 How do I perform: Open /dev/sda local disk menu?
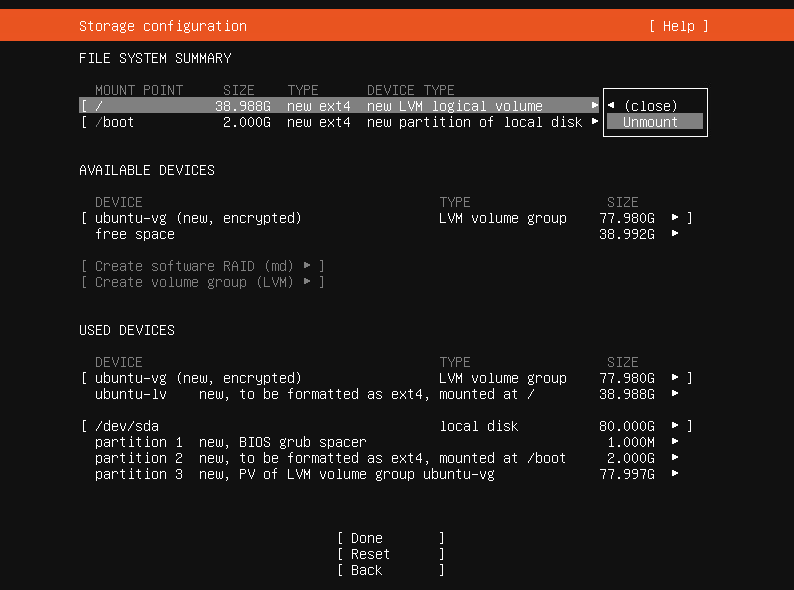coord(675,426)
